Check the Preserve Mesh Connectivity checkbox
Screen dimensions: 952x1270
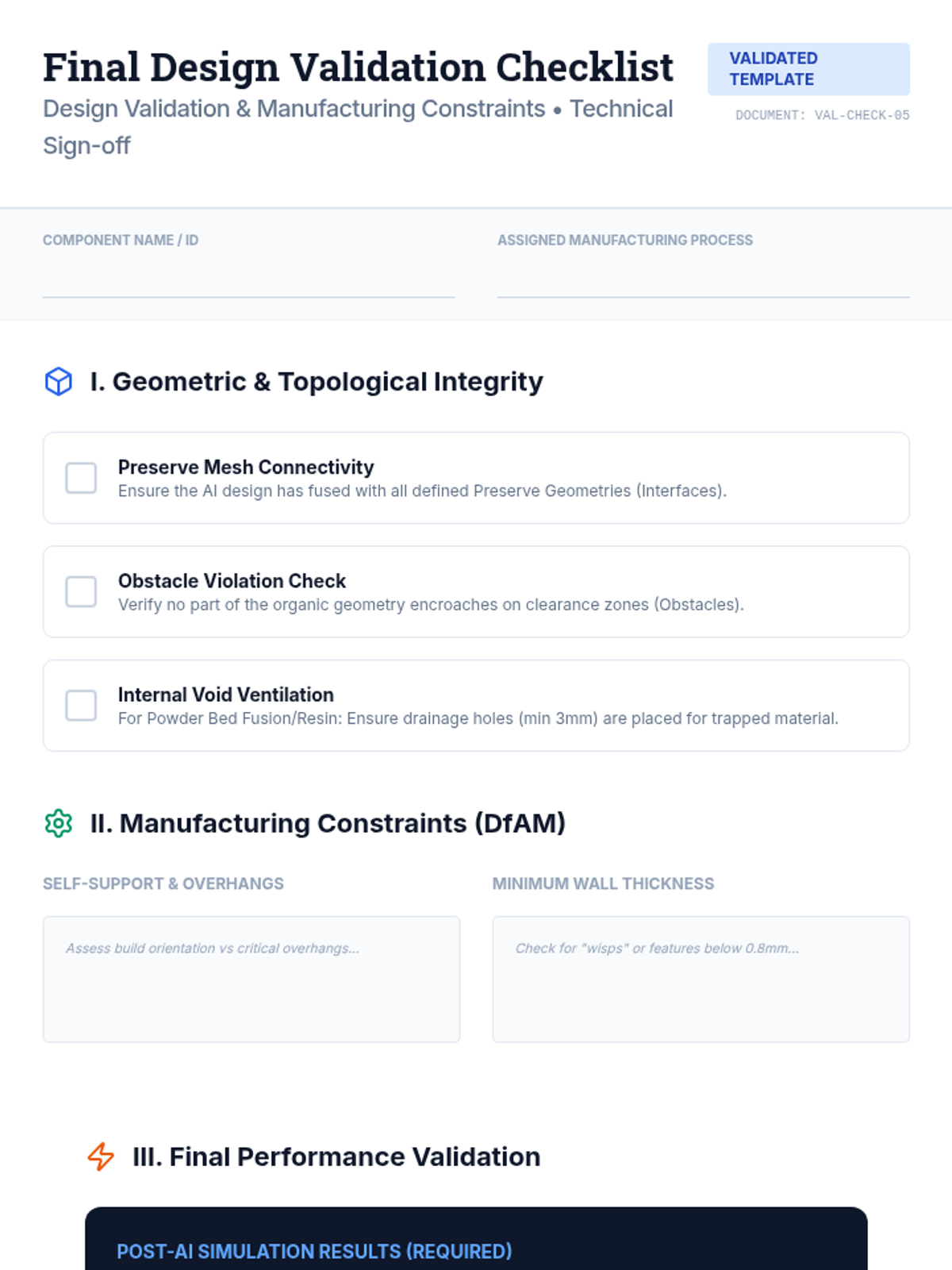click(81, 478)
